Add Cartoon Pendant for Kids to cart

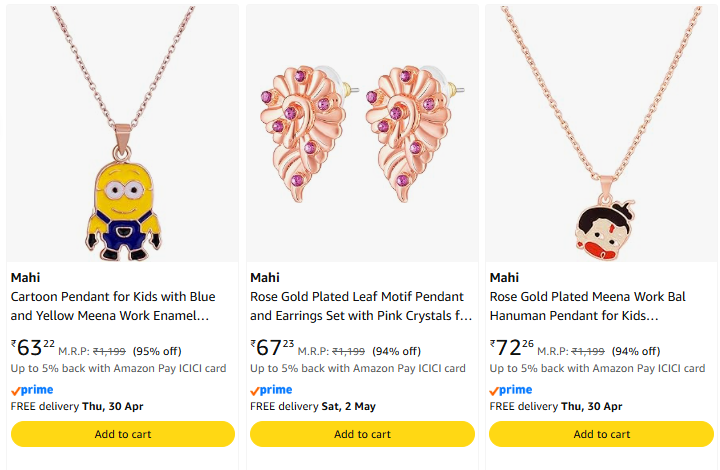point(123,434)
